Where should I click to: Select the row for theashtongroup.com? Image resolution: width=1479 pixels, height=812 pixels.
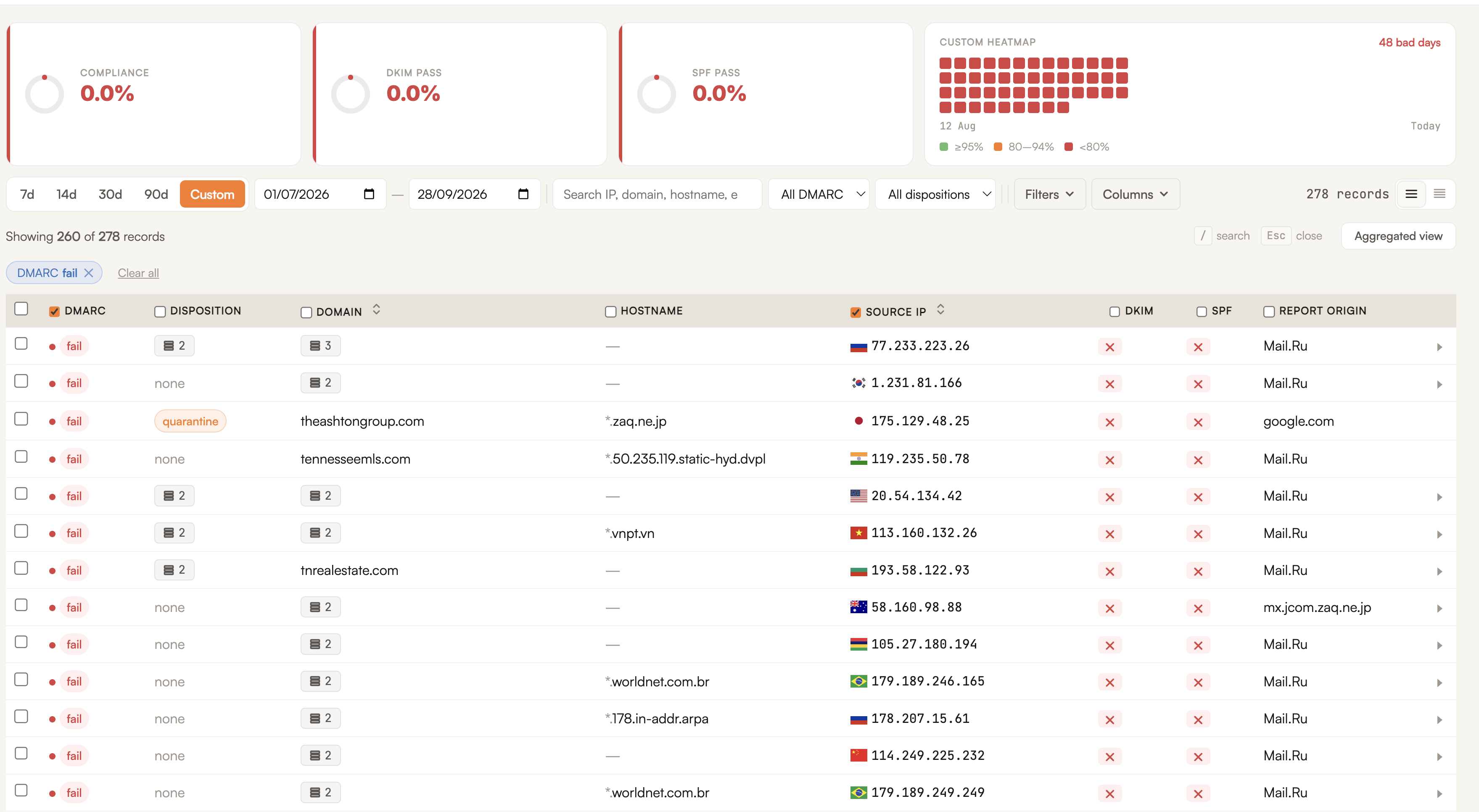(x=21, y=419)
